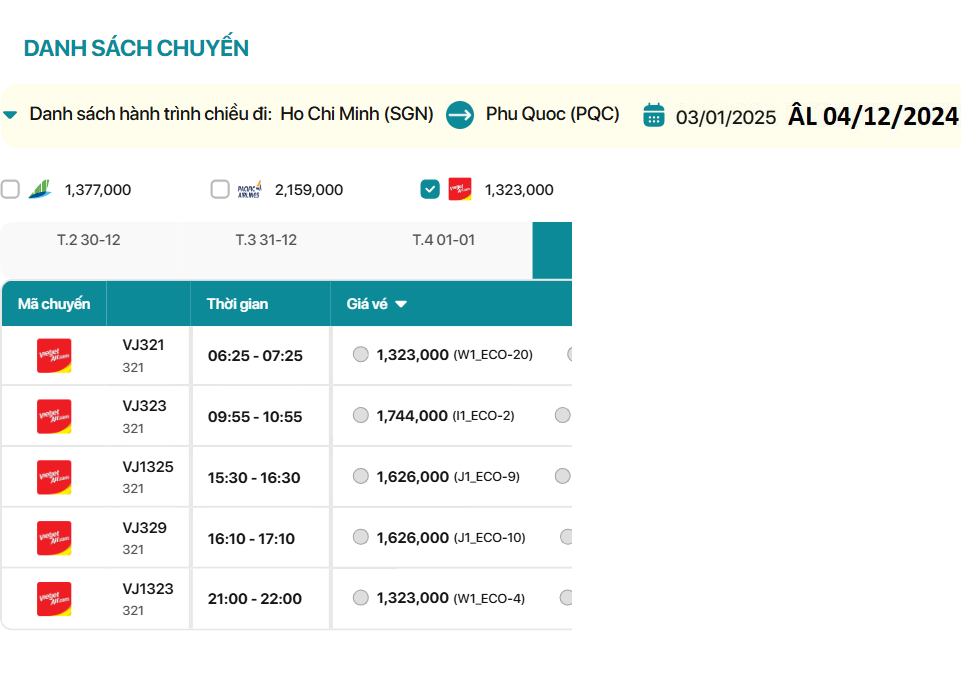This screenshot has width=961, height=682.
Task: Select the 1,323,000 W1_ECO-20 fare for VJ321
Action: 361,354
